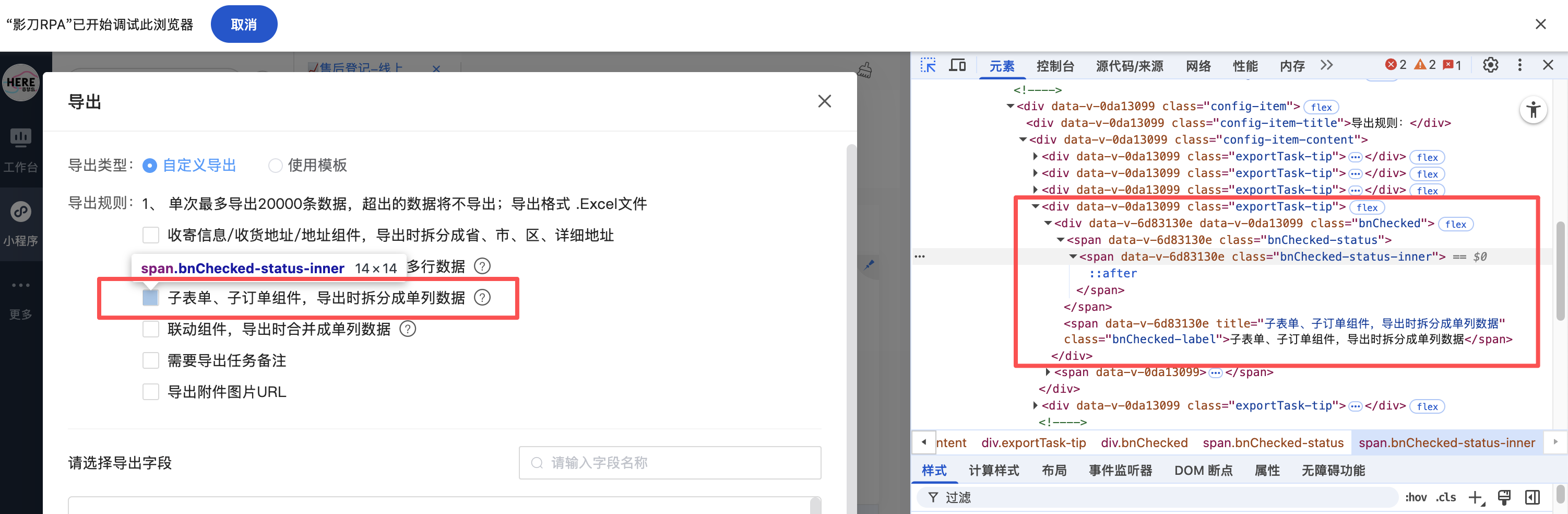Check 收寄信息 address split checkbox
Image resolution: width=1568 pixels, height=514 pixels.
150,235
